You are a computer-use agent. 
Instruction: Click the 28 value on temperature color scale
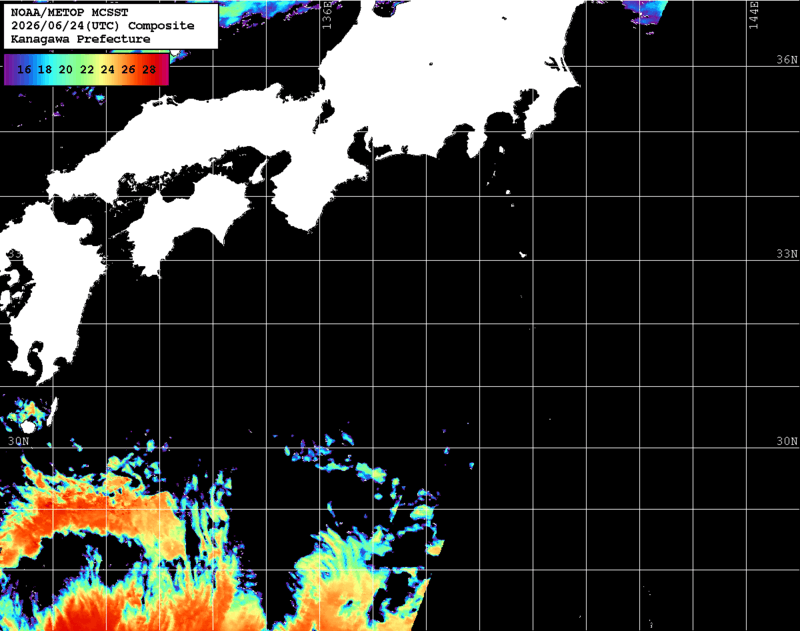point(149,69)
